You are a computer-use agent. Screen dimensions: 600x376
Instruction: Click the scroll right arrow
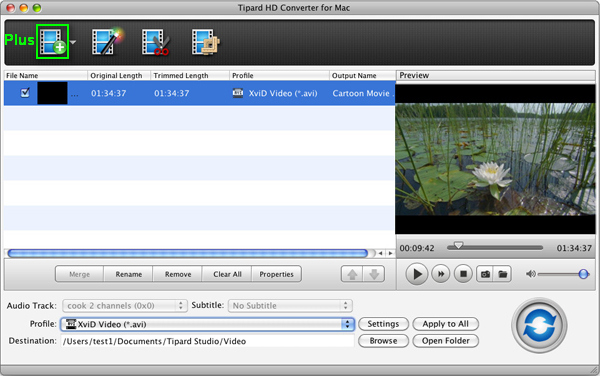pyautogui.click(x=390, y=253)
